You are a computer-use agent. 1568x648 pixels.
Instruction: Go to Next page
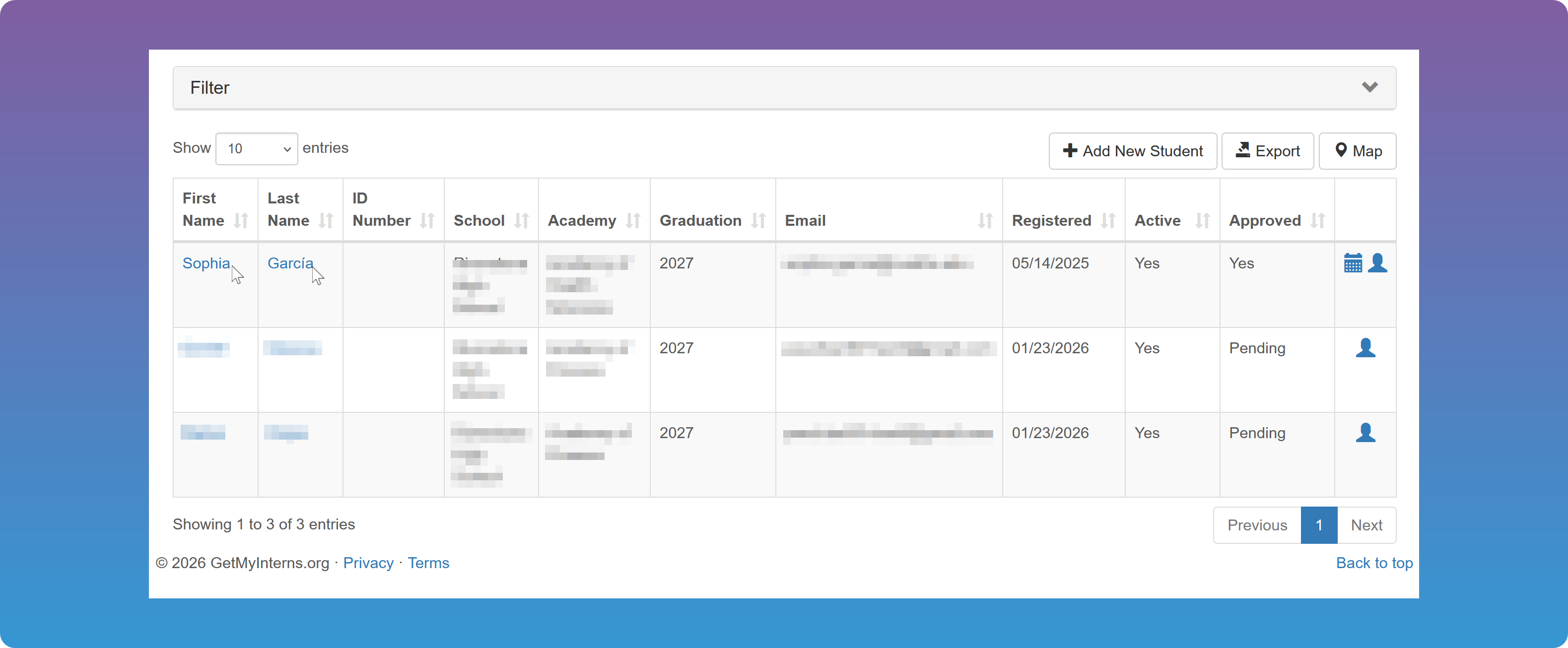pyautogui.click(x=1366, y=525)
